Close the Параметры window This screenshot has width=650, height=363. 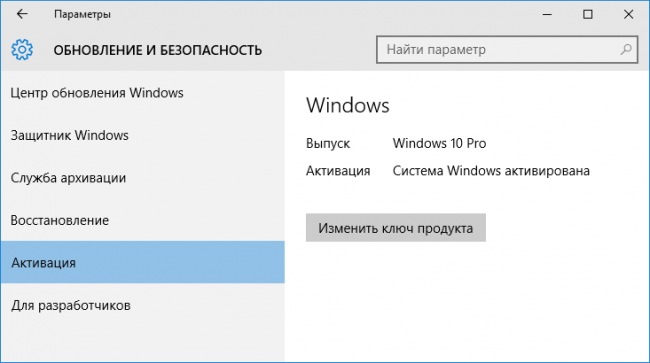[628, 15]
